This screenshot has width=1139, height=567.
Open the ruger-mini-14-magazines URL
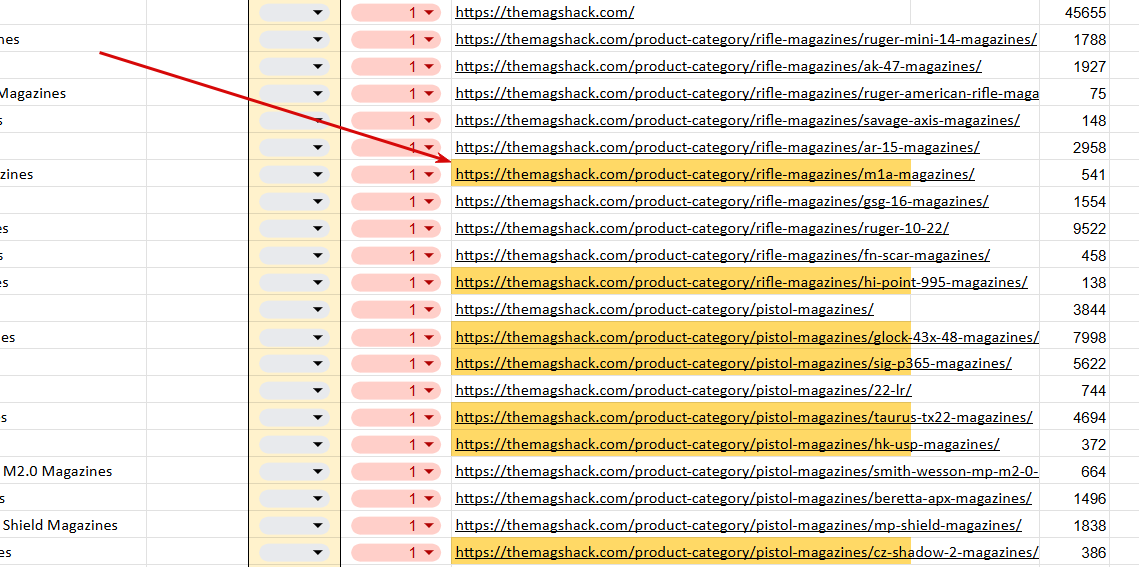746,39
